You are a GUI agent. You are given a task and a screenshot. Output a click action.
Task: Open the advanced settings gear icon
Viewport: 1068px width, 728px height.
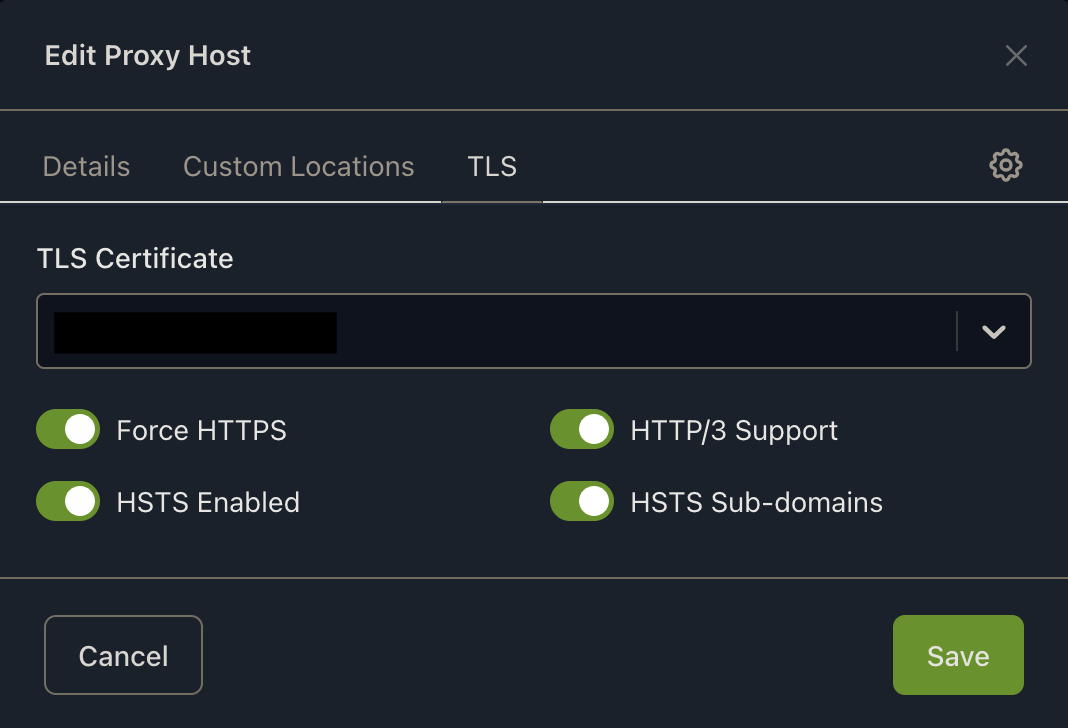1005,166
